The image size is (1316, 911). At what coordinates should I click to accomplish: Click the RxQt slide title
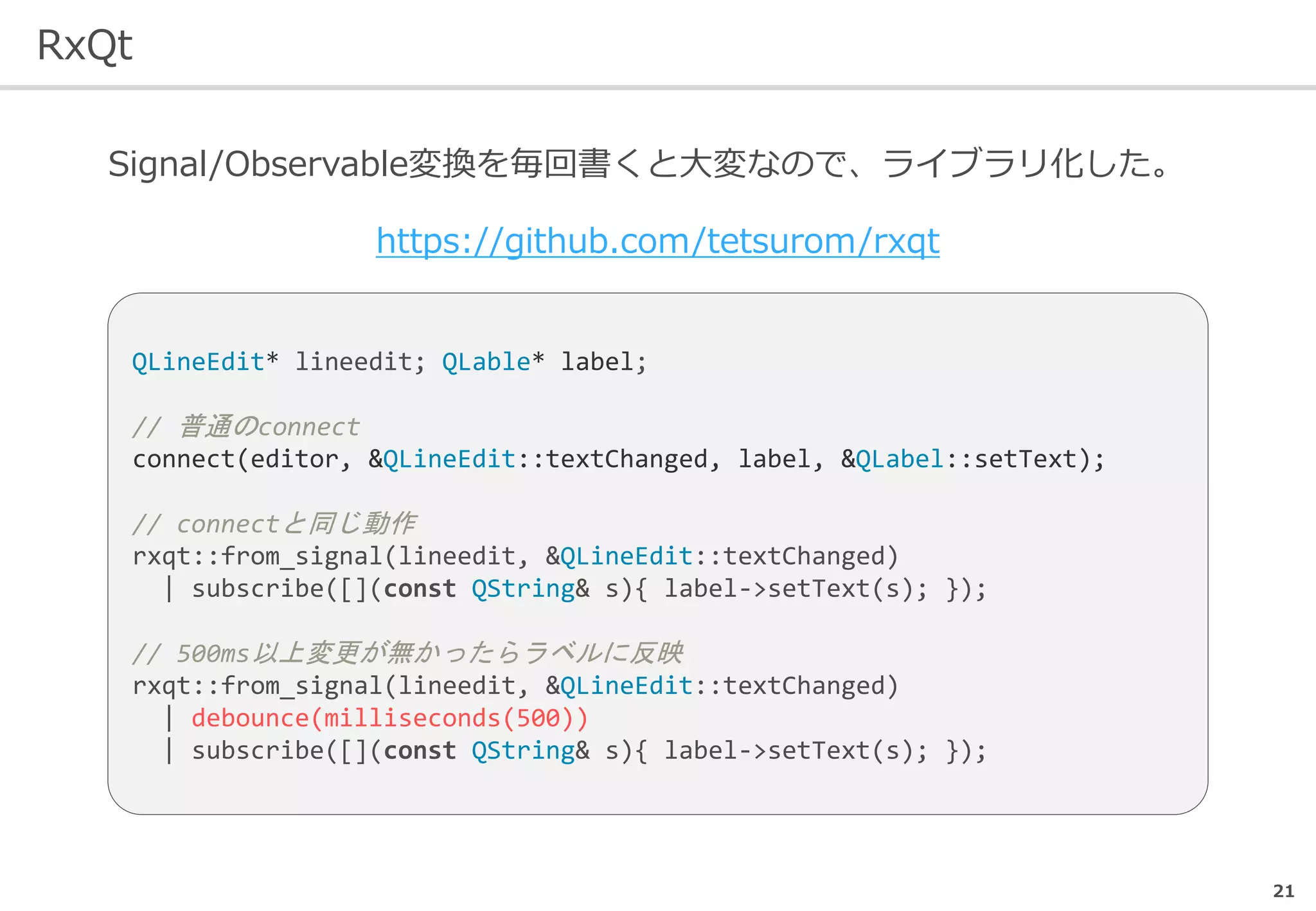click(85, 46)
